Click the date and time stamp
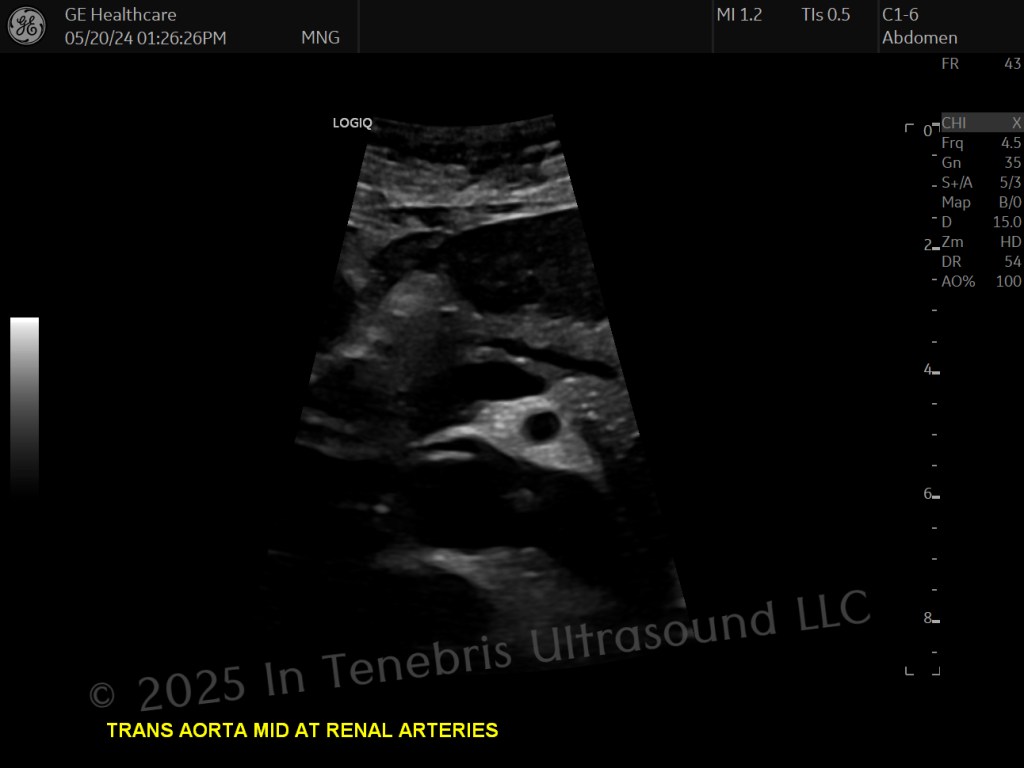 click(146, 38)
